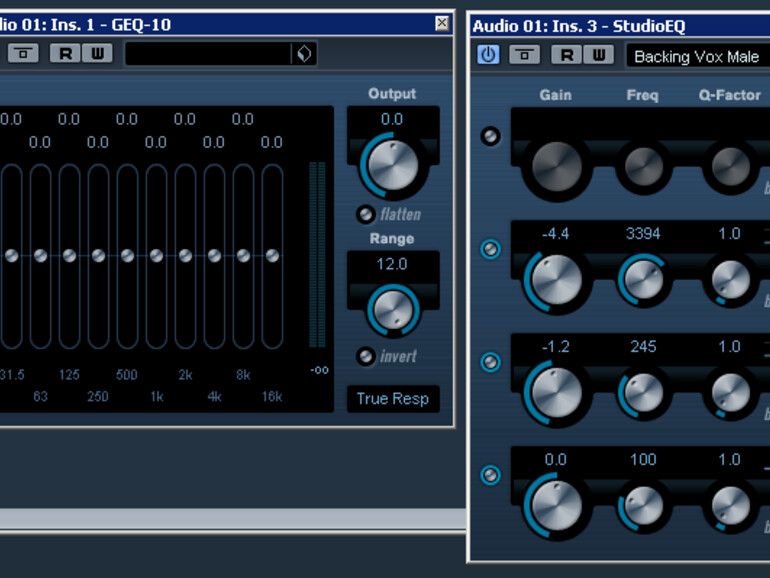
Task: Click the 3394 frequency value
Action: pyautogui.click(x=643, y=234)
